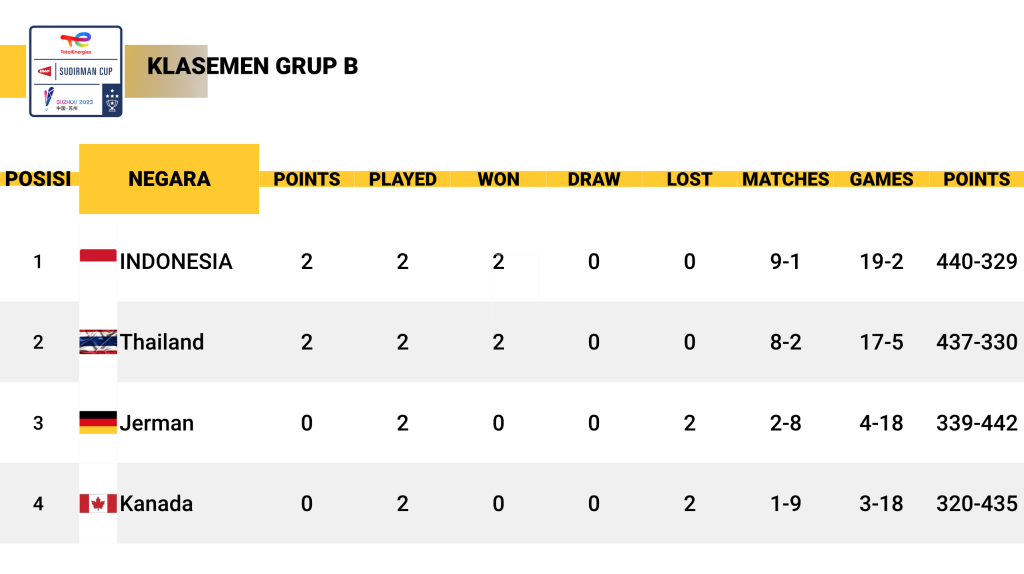
Task: Click the Kanada team name
Action: 156,503
